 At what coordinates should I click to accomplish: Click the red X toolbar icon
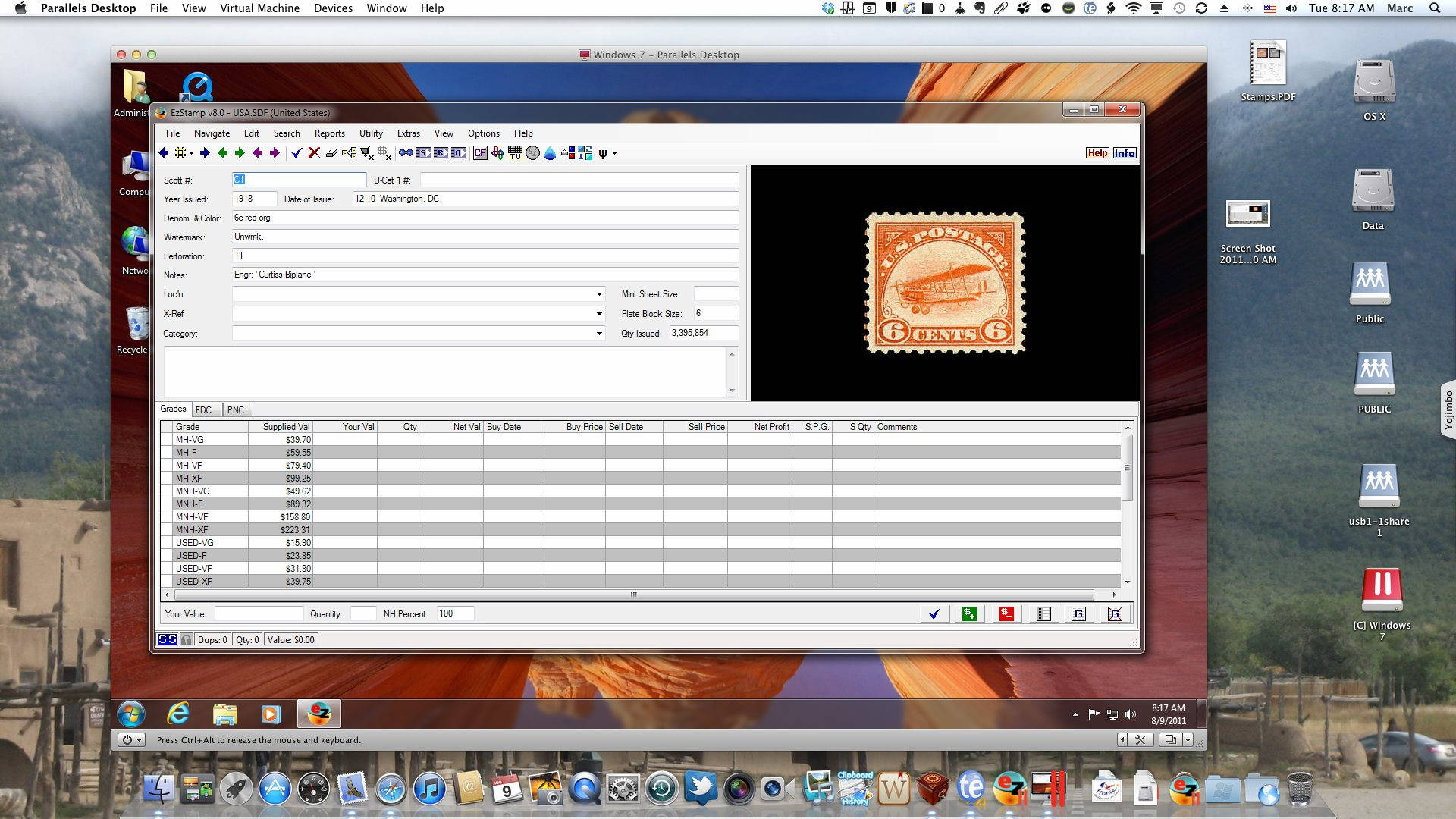(314, 153)
